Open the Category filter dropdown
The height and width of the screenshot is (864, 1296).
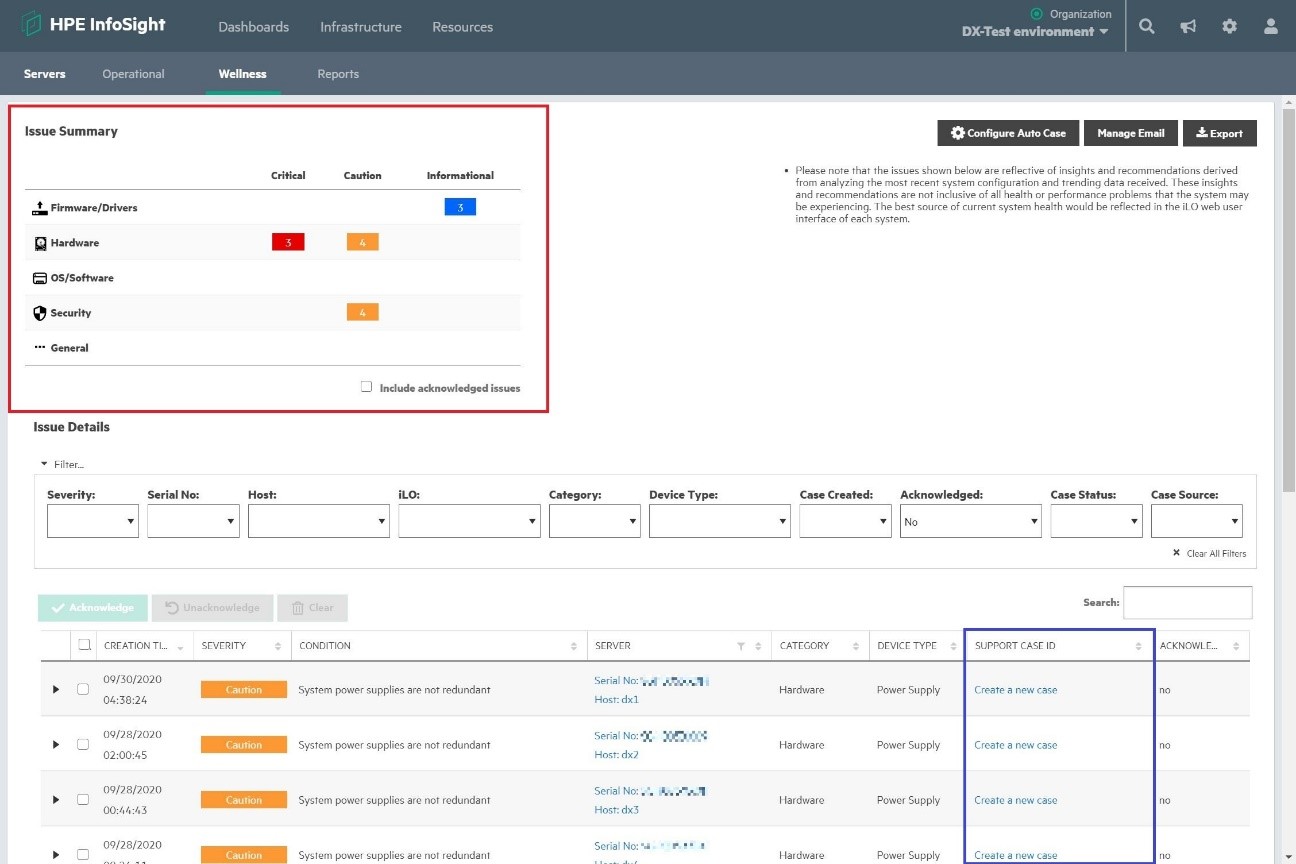[x=595, y=521]
